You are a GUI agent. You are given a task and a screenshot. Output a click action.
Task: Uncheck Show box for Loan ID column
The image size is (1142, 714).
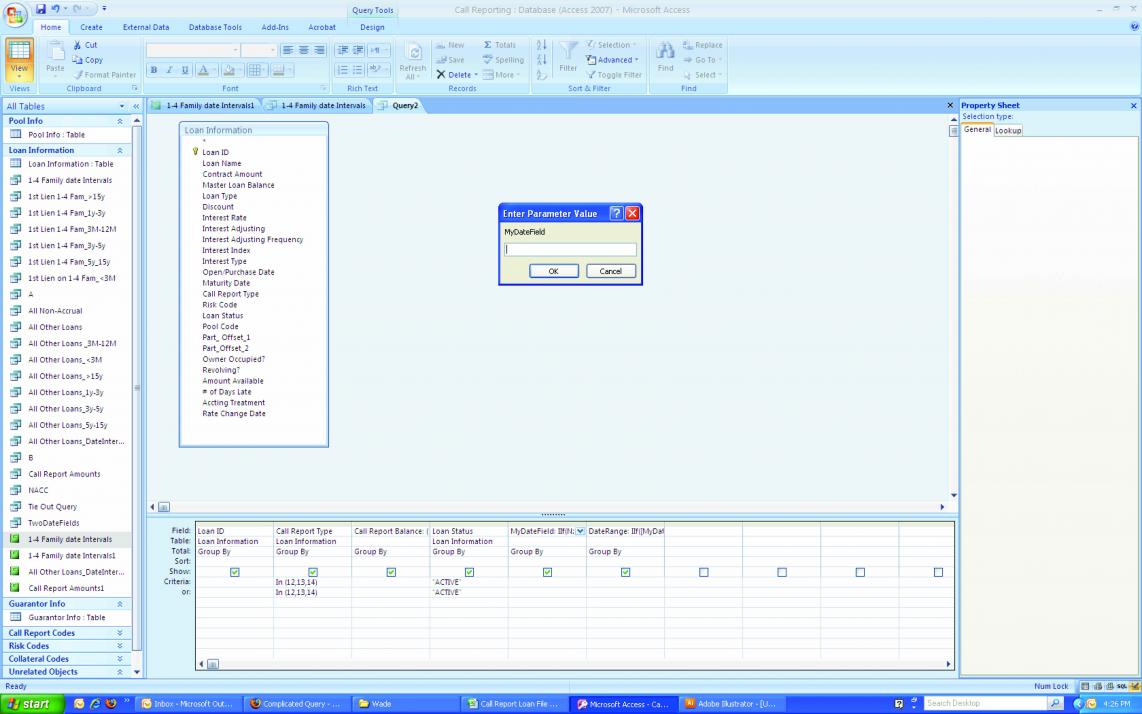point(235,572)
